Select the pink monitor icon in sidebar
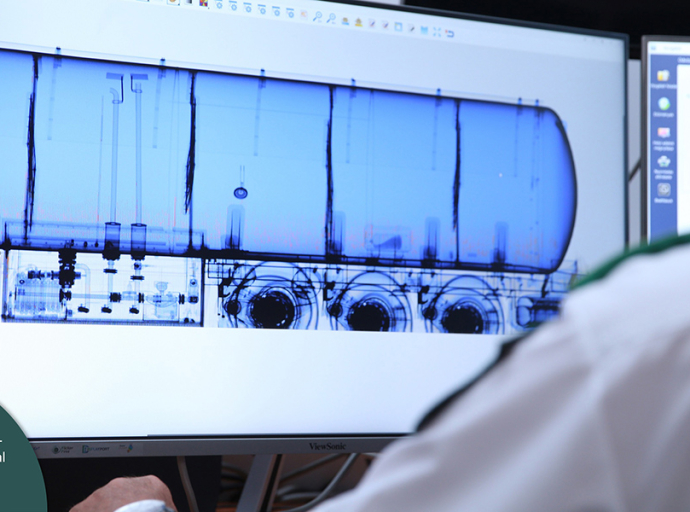The height and width of the screenshot is (512, 690). tap(663, 132)
